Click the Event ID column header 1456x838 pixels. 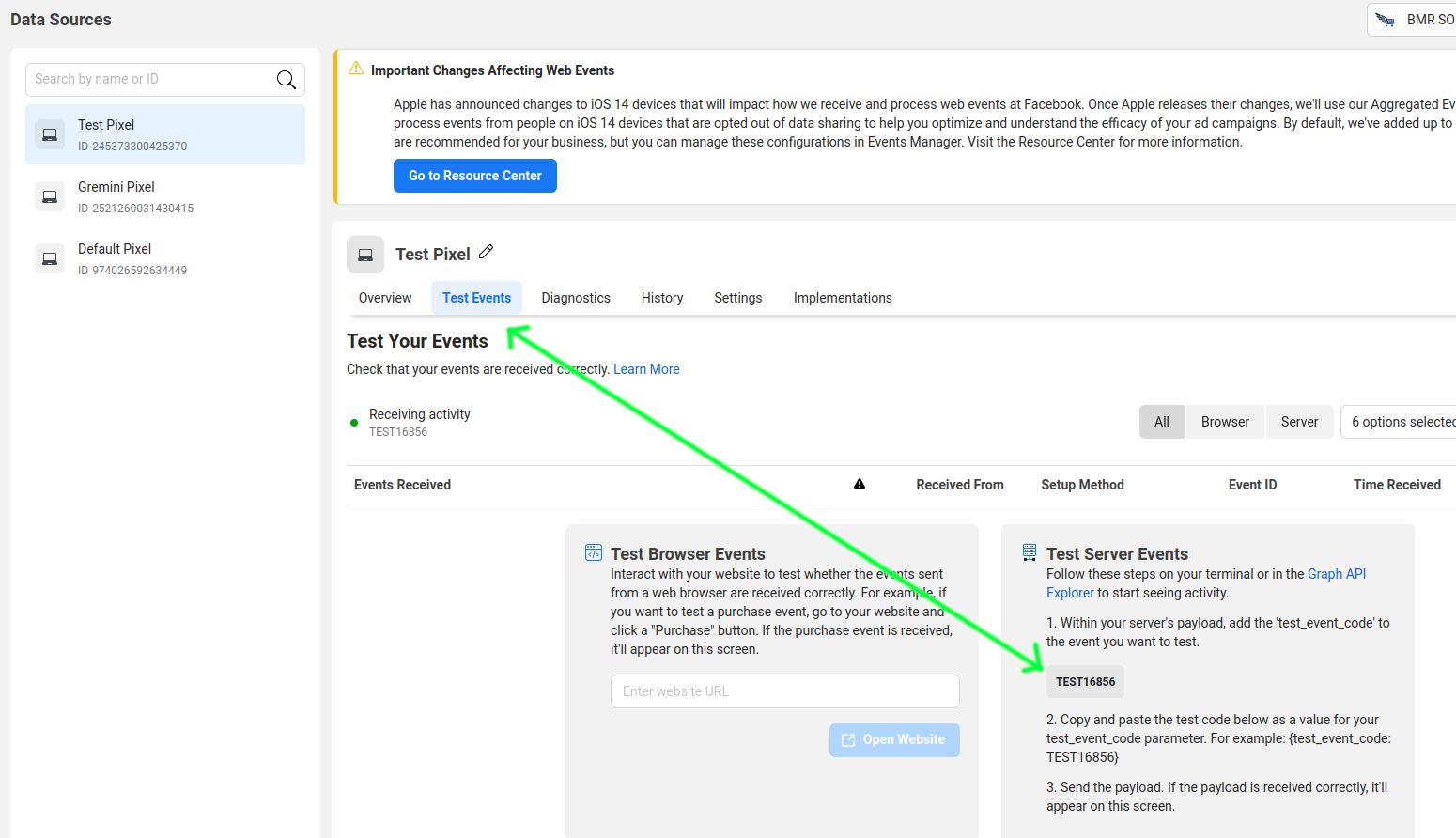pos(1252,485)
